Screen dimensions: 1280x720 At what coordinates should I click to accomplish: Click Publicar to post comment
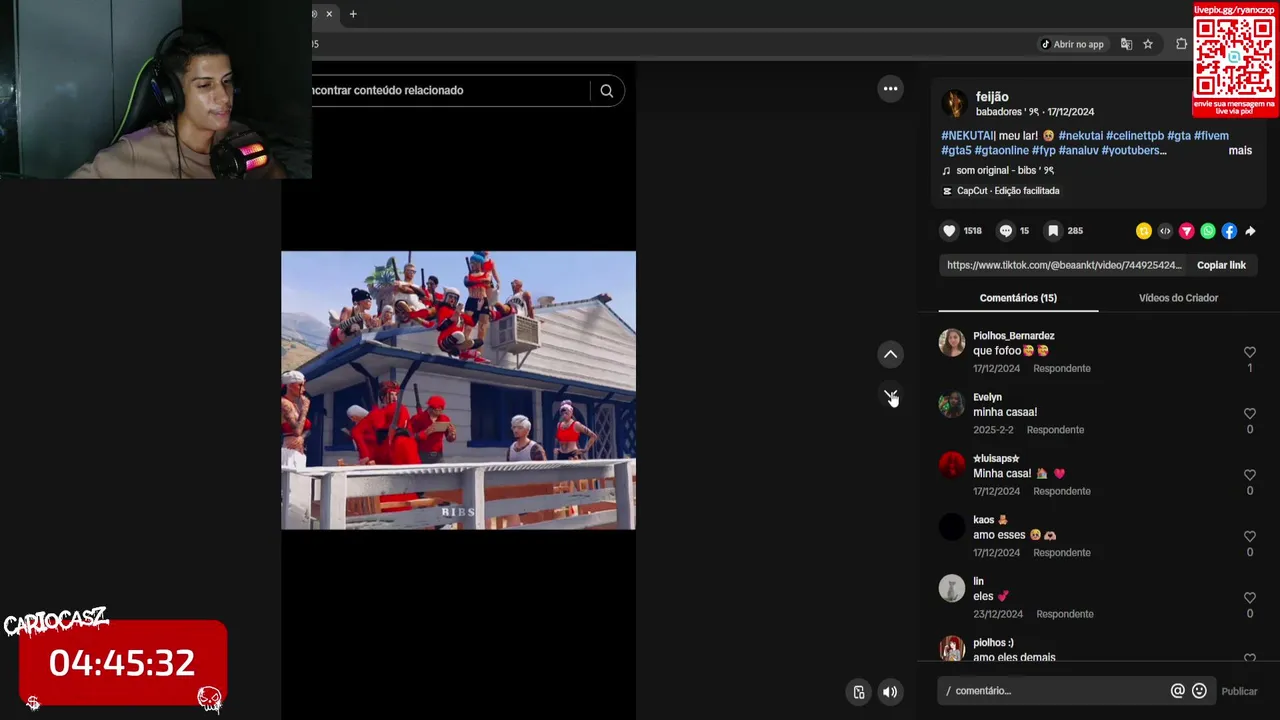[x=1239, y=691]
